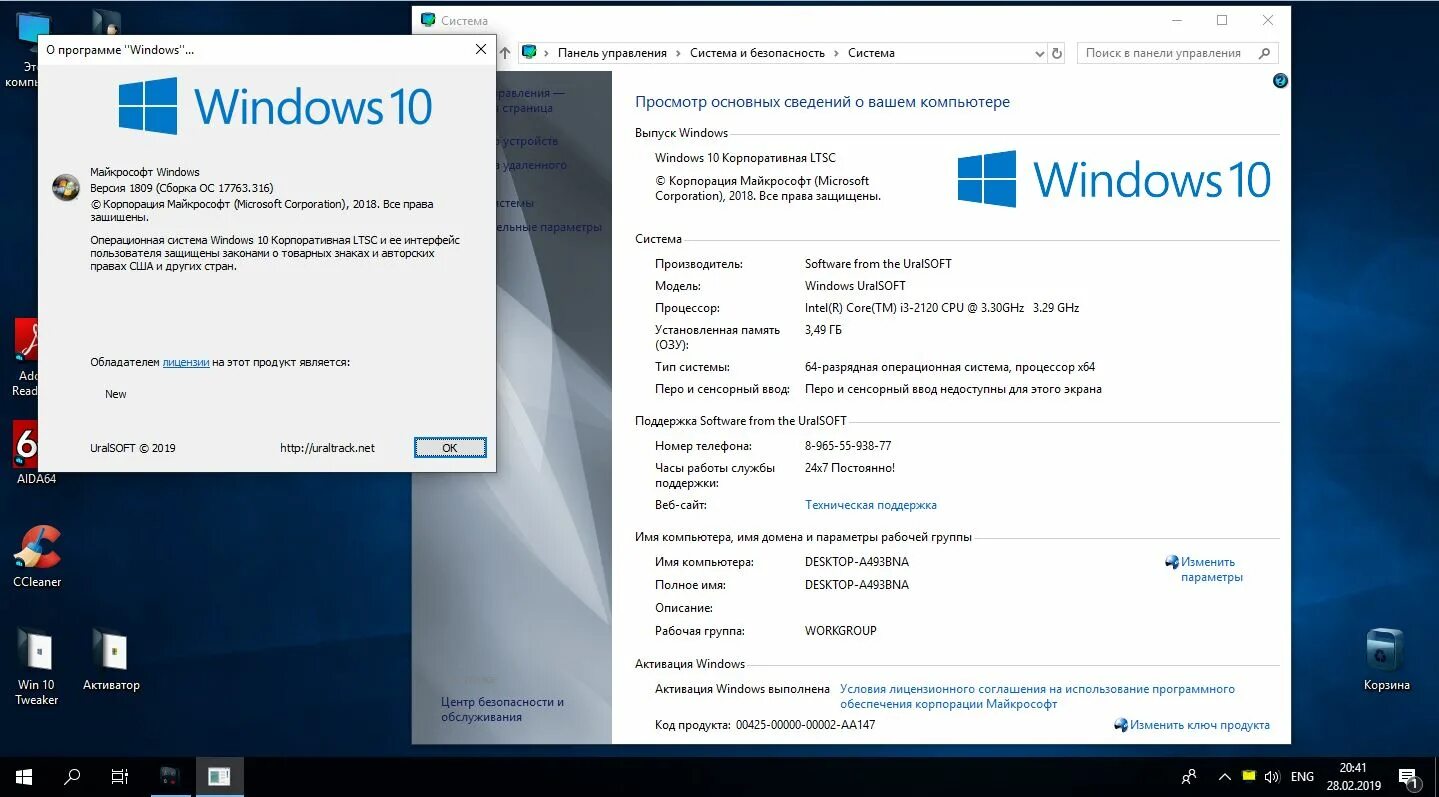Screen dimensions: 1439x797
Task: Open the Корзина recycle bin icon
Action: 1386,660
